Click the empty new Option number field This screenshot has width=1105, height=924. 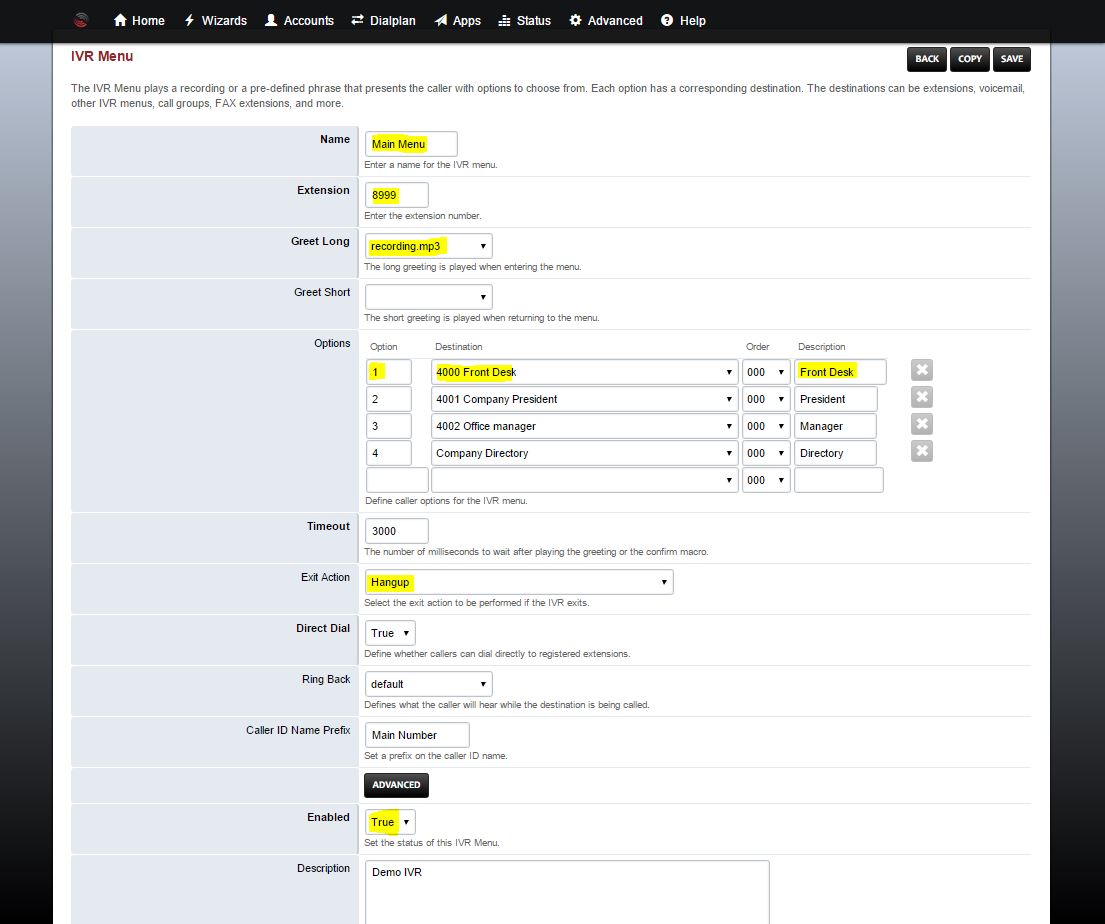[397, 480]
